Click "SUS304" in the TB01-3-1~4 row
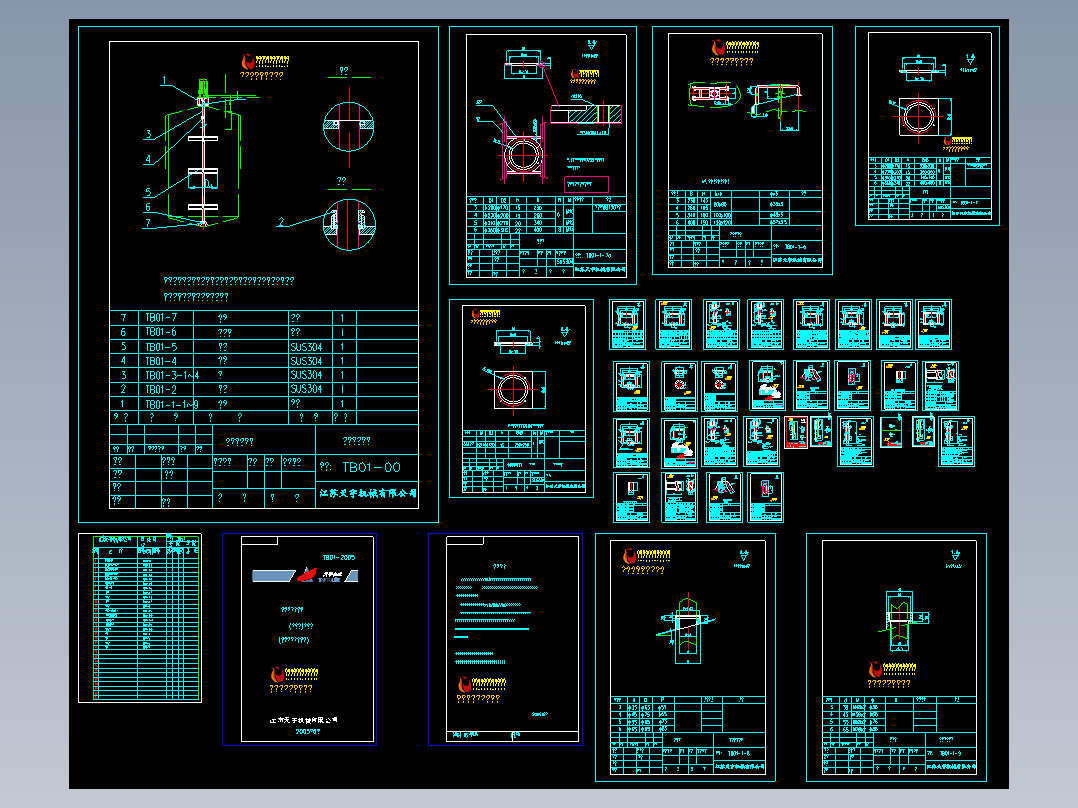 [x=306, y=375]
